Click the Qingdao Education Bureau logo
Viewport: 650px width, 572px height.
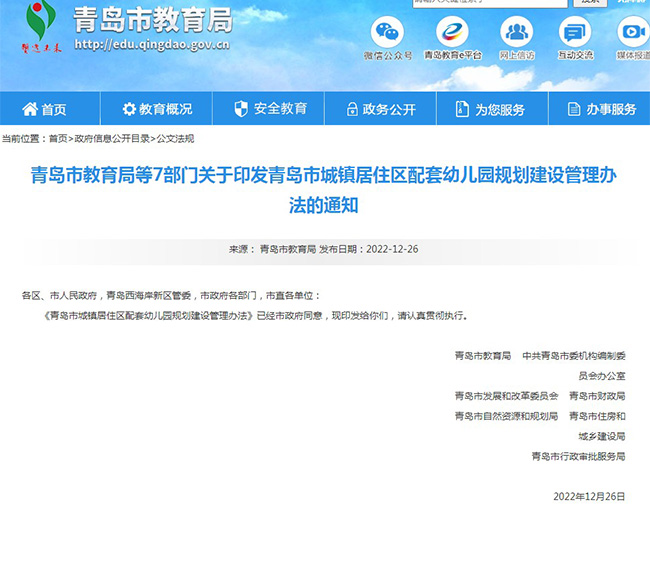pos(41,27)
